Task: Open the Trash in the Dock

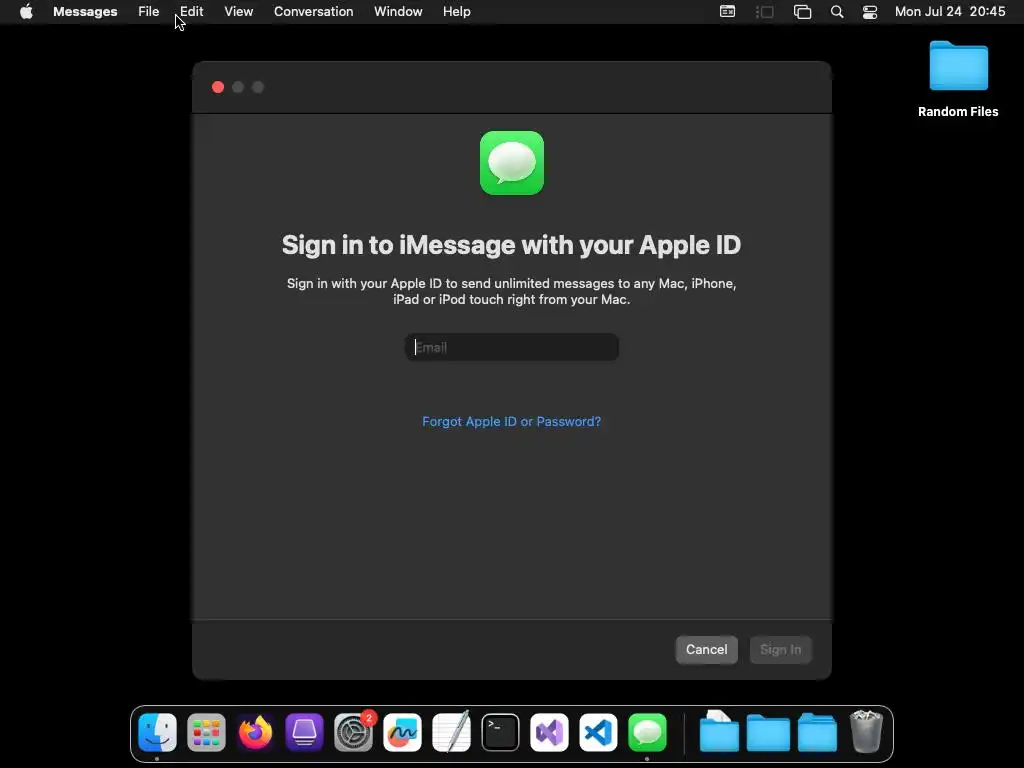Action: click(x=866, y=732)
